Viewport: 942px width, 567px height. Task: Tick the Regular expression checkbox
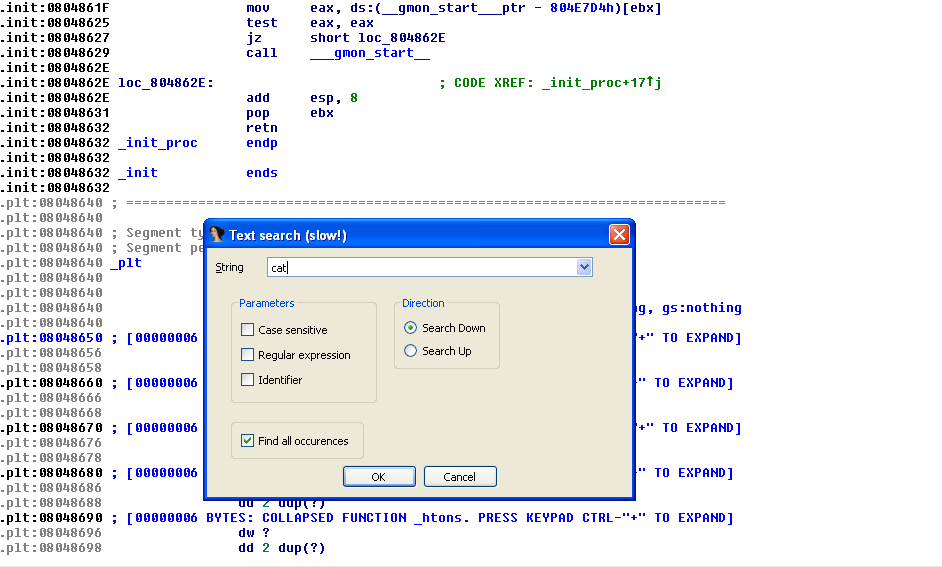coord(248,355)
